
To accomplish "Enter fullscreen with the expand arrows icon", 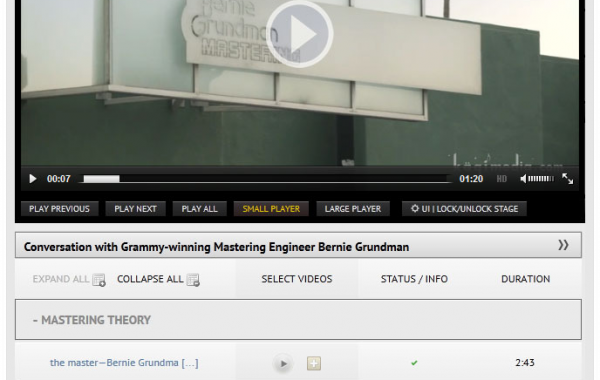I will click(x=567, y=178).
